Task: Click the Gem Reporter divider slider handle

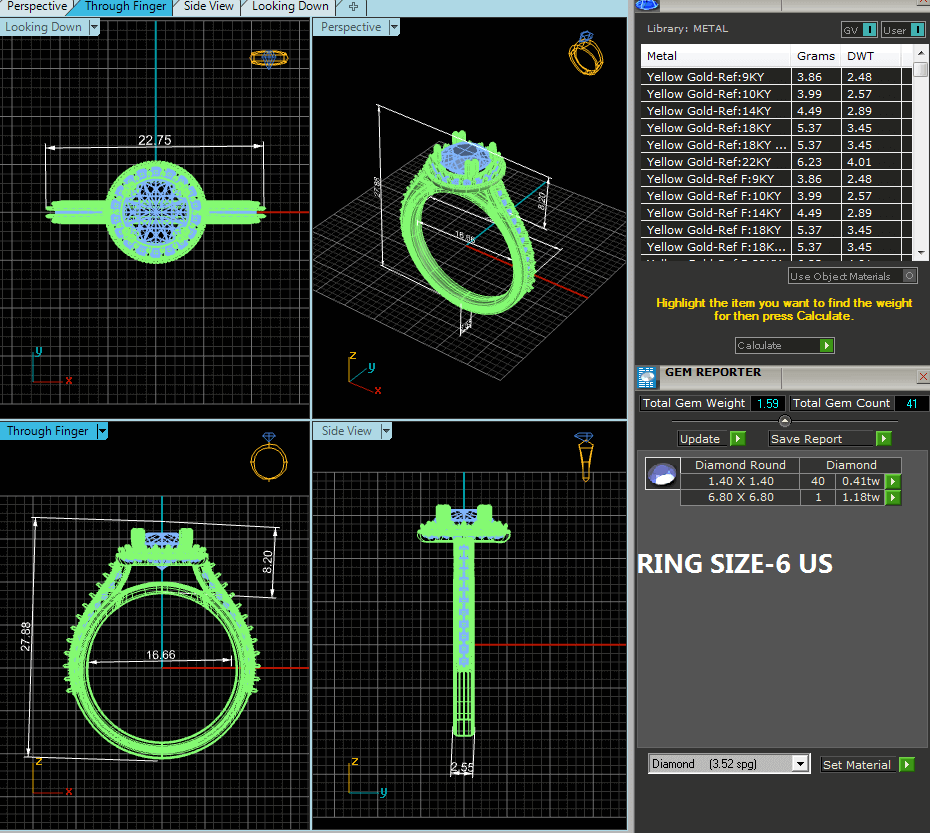Action: (x=784, y=421)
